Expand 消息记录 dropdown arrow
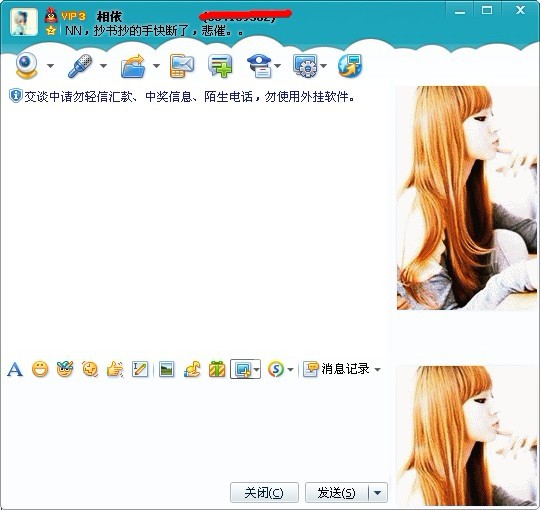The width and height of the screenshot is (540, 510). click(377, 370)
